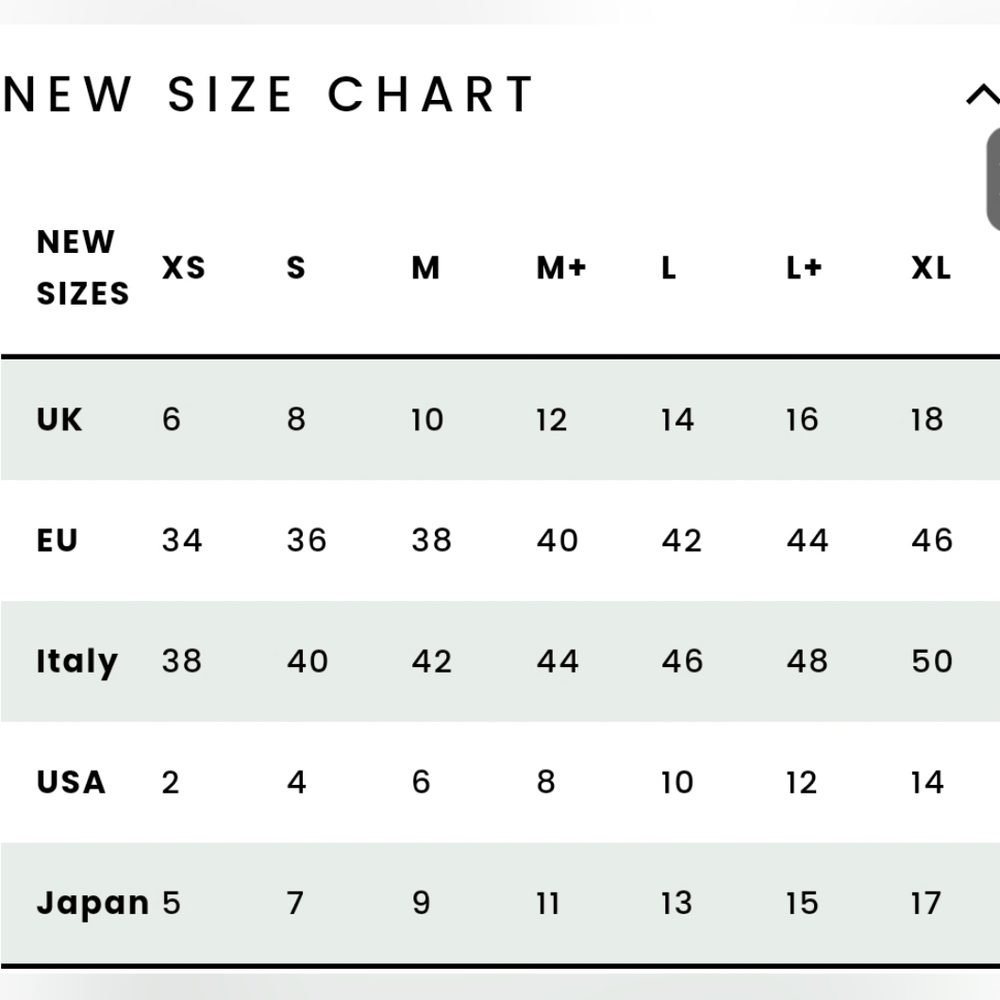Click the M+ column header
The image size is (1000, 1000).
[x=561, y=268]
